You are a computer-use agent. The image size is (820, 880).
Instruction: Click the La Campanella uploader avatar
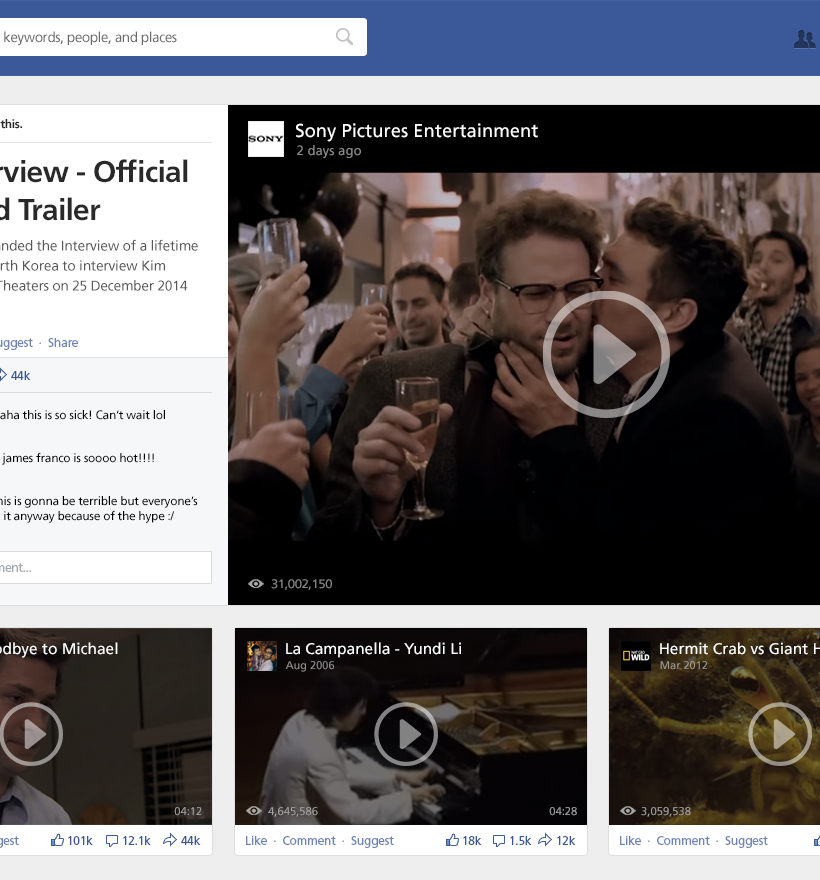(x=262, y=656)
